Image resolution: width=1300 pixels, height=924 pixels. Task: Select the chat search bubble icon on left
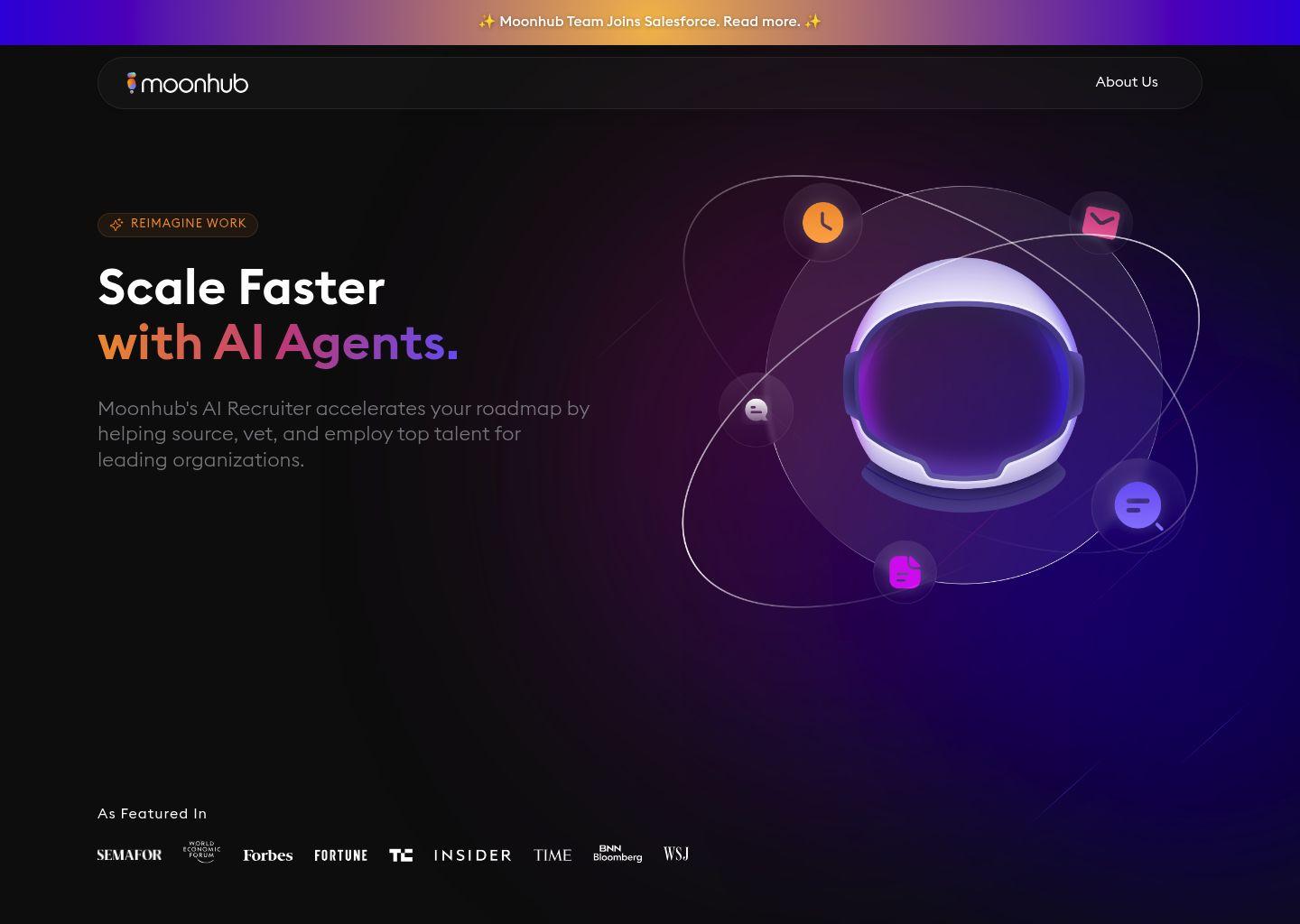tap(756, 410)
